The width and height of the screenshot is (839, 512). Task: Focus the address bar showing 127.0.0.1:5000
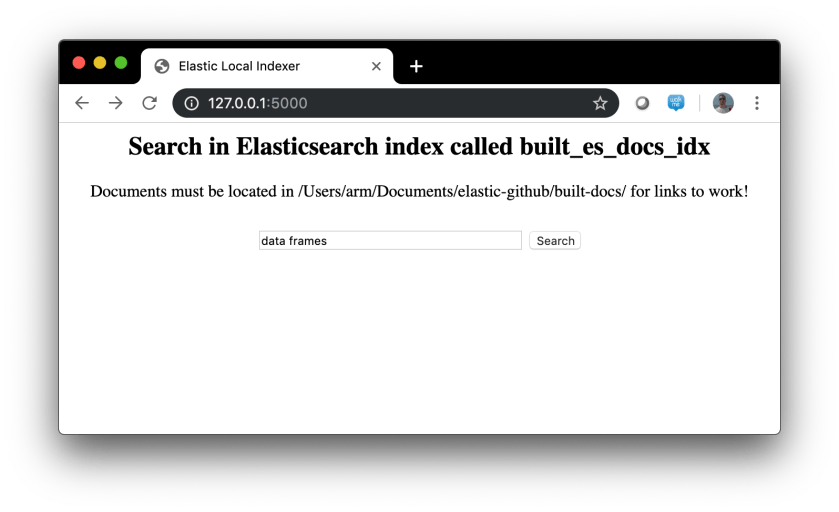395,103
